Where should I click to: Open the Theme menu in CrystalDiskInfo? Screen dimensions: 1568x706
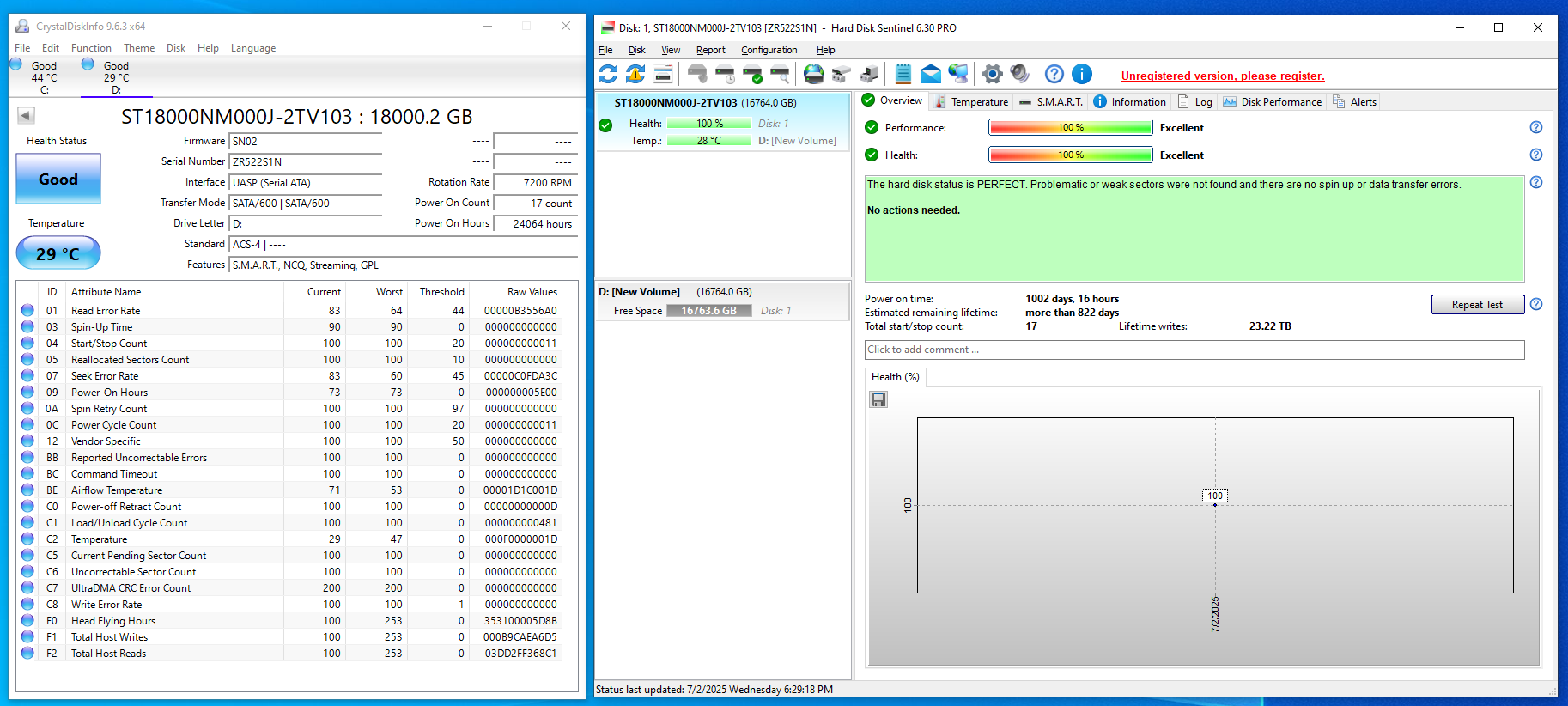tap(139, 48)
